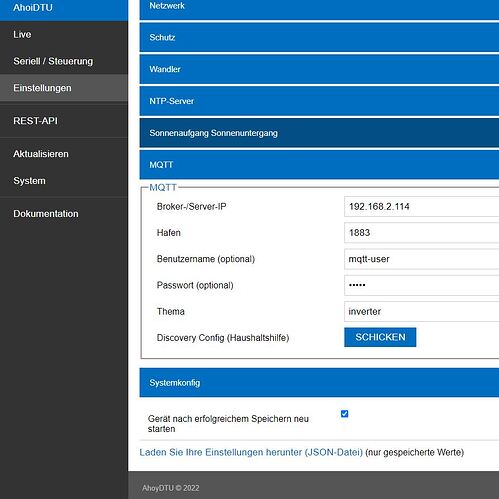Toggle the restart after saving checkbox

tap(345, 414)
